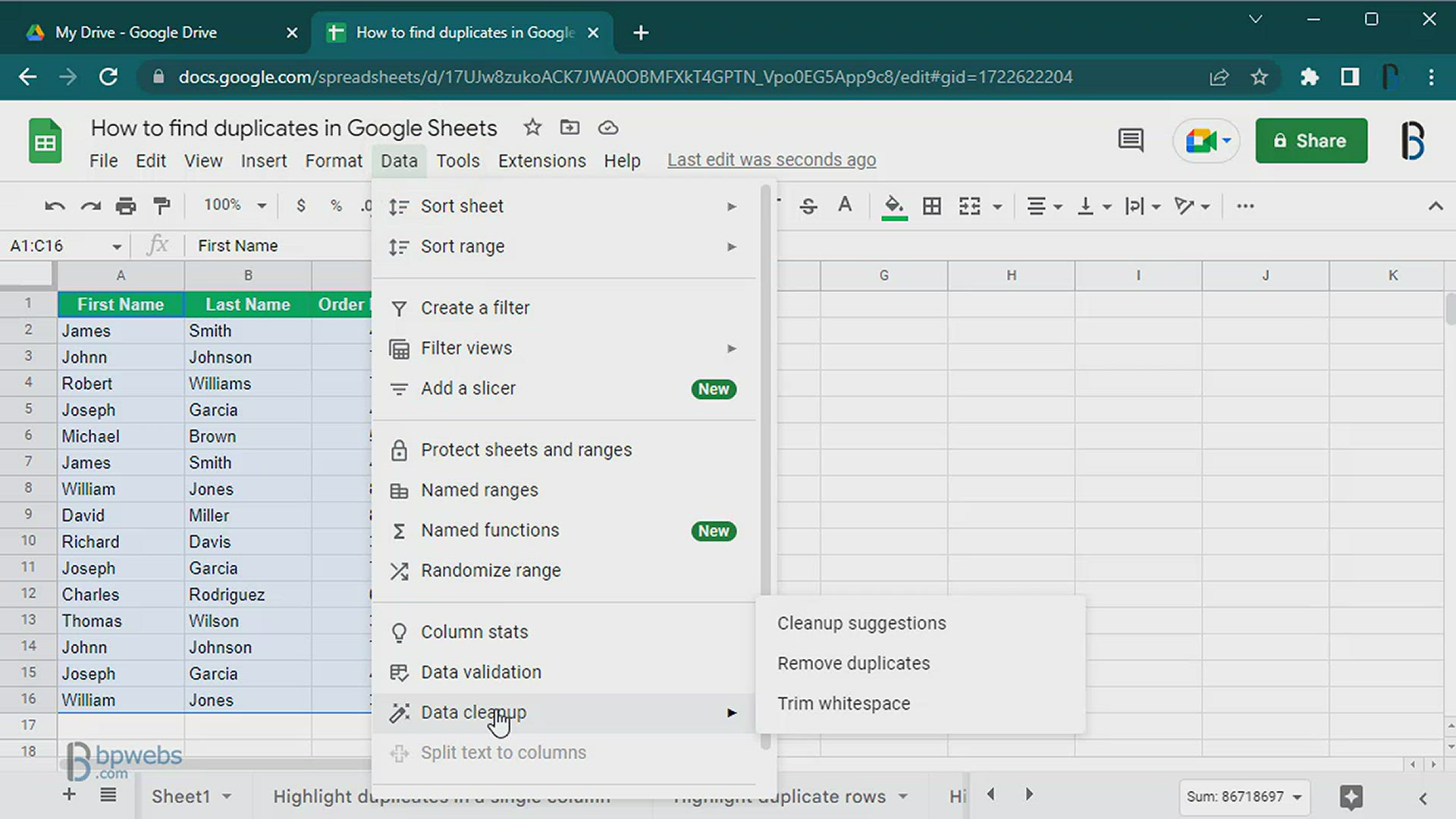Open a new browser tab

coord(641,33)
